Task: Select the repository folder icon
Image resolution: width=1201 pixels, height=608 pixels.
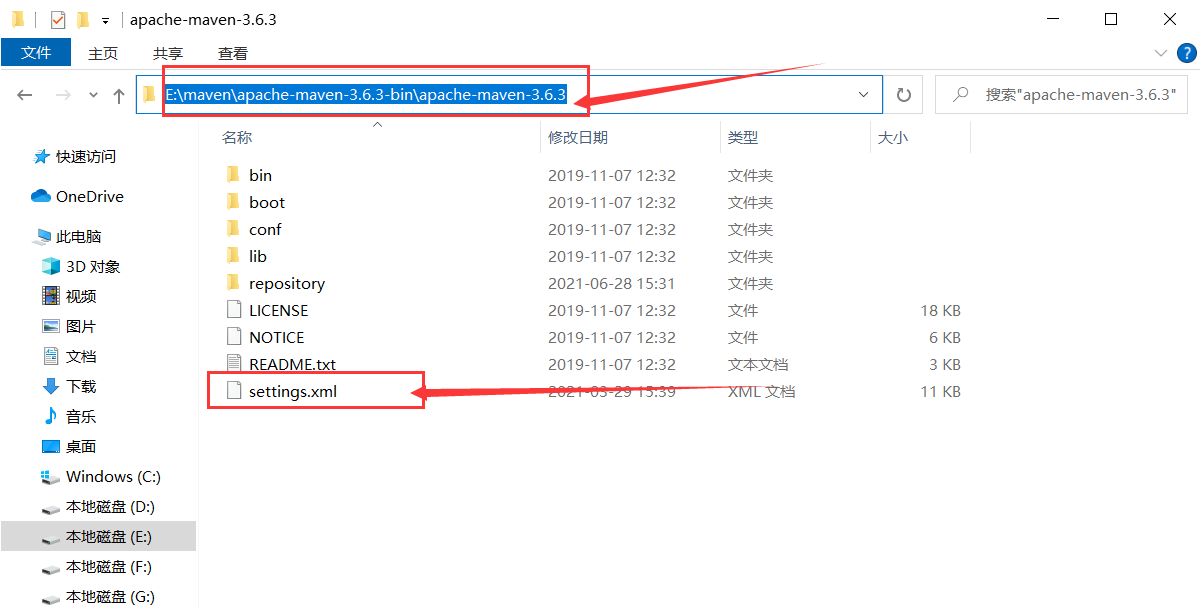Action: [233, 283]
